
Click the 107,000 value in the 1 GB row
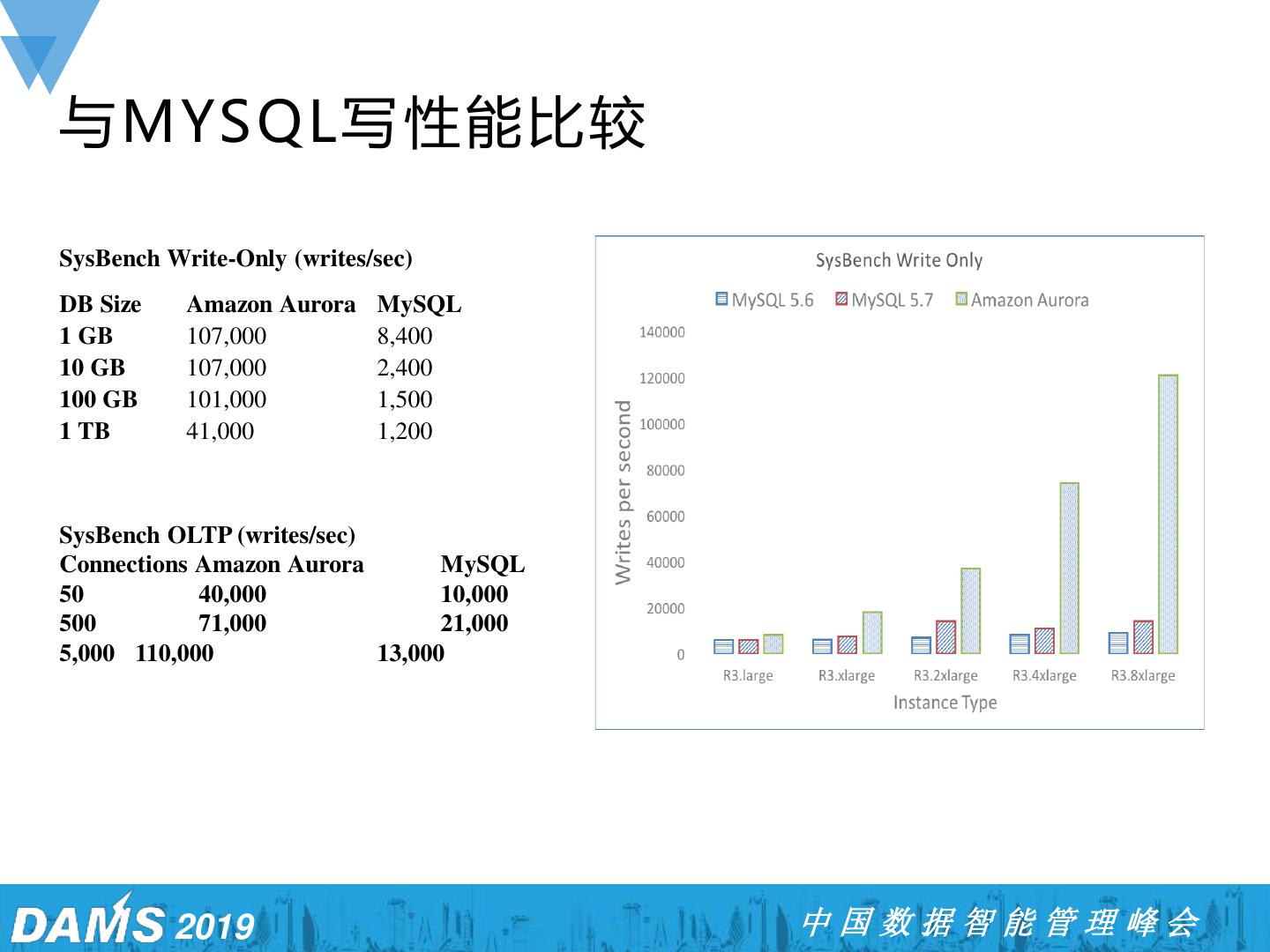point(227,336)
